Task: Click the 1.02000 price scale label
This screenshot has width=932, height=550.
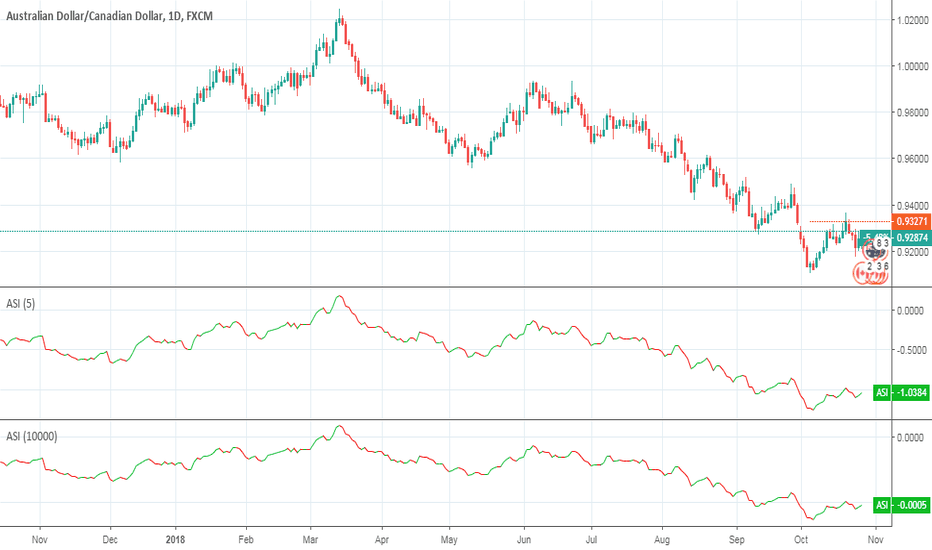Action: click(912, 20)
